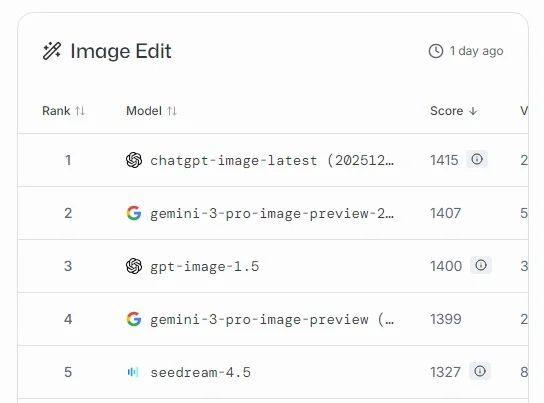Open the seedream-4.5 model link

[x=200, y=372]
